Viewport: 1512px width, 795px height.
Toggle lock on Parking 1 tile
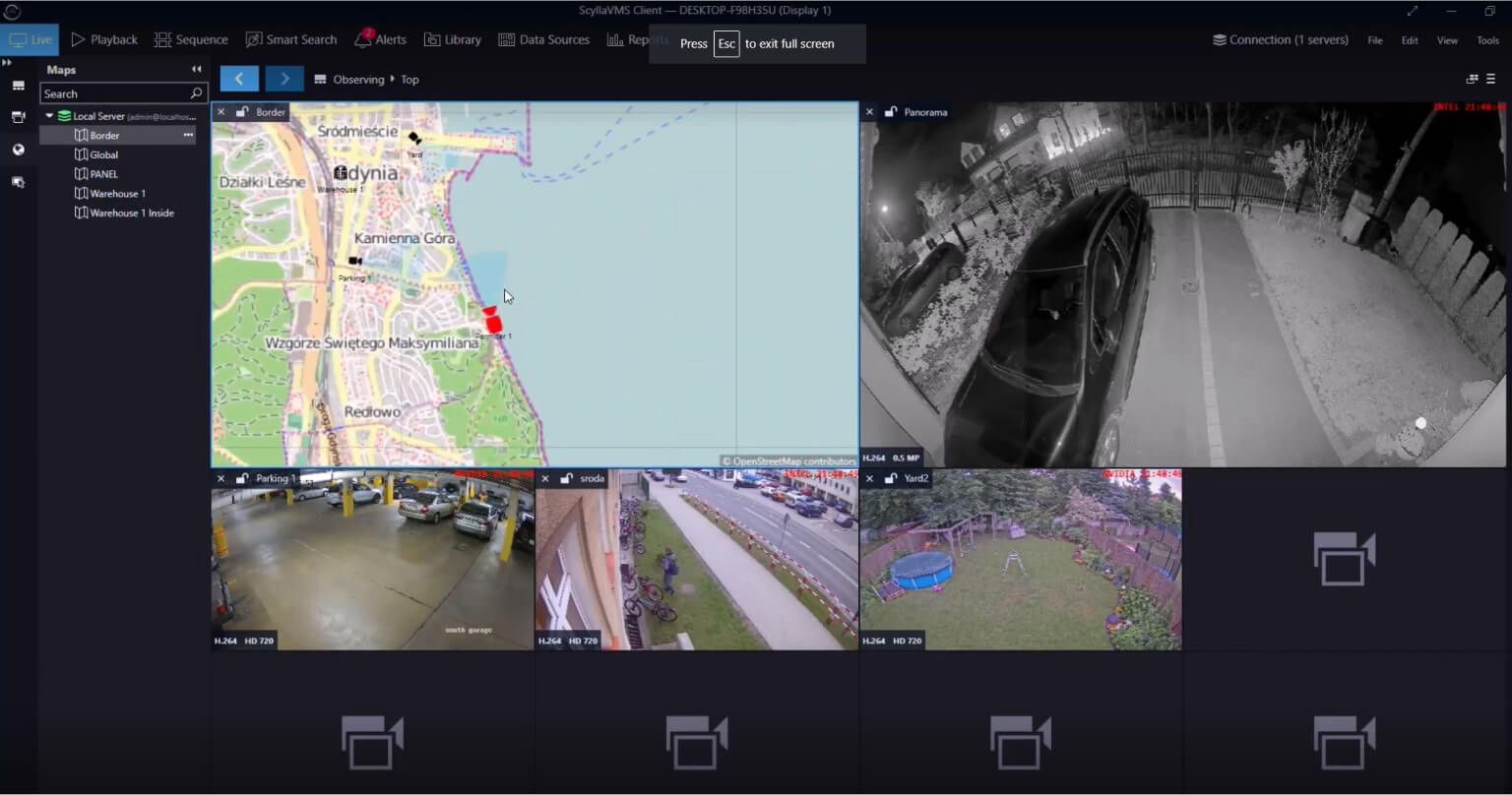[x=242, y=478]
